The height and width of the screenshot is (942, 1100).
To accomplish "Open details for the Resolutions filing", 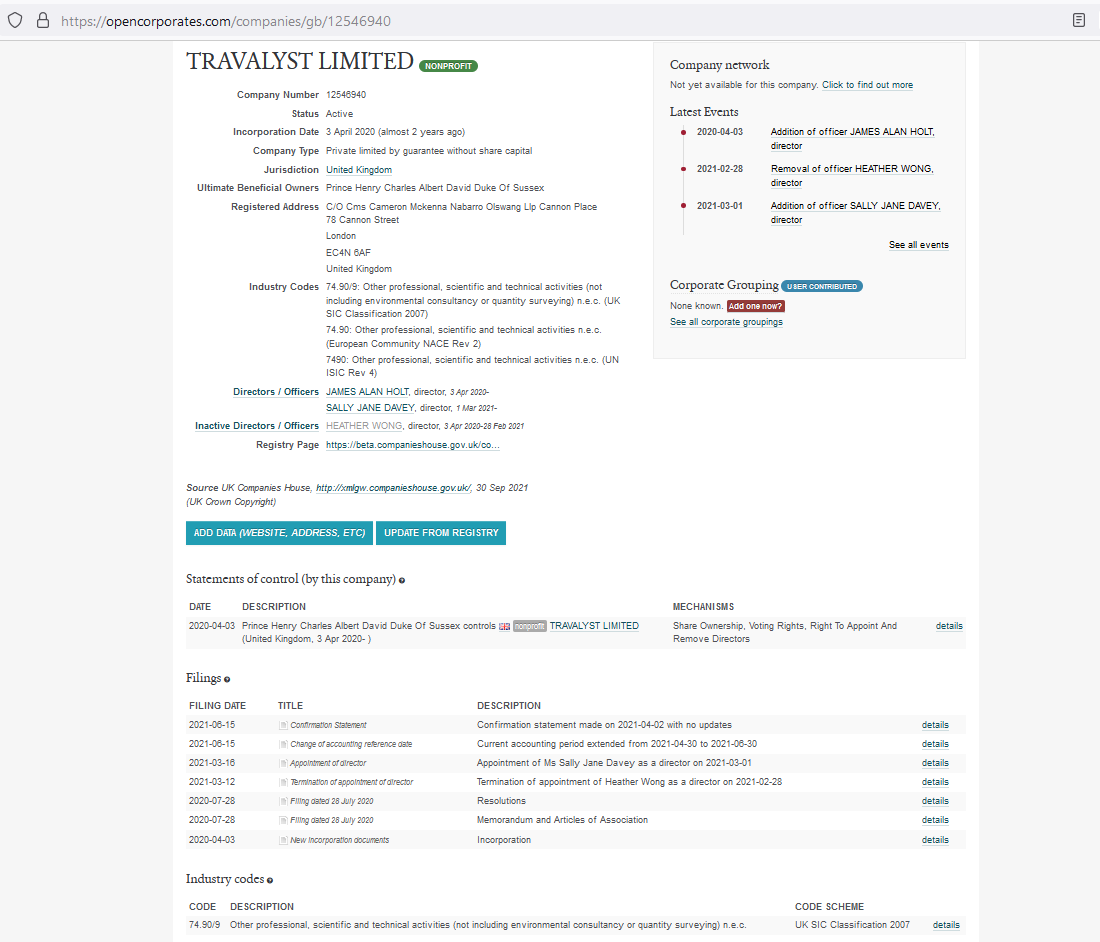I will [x=935, y=801].
